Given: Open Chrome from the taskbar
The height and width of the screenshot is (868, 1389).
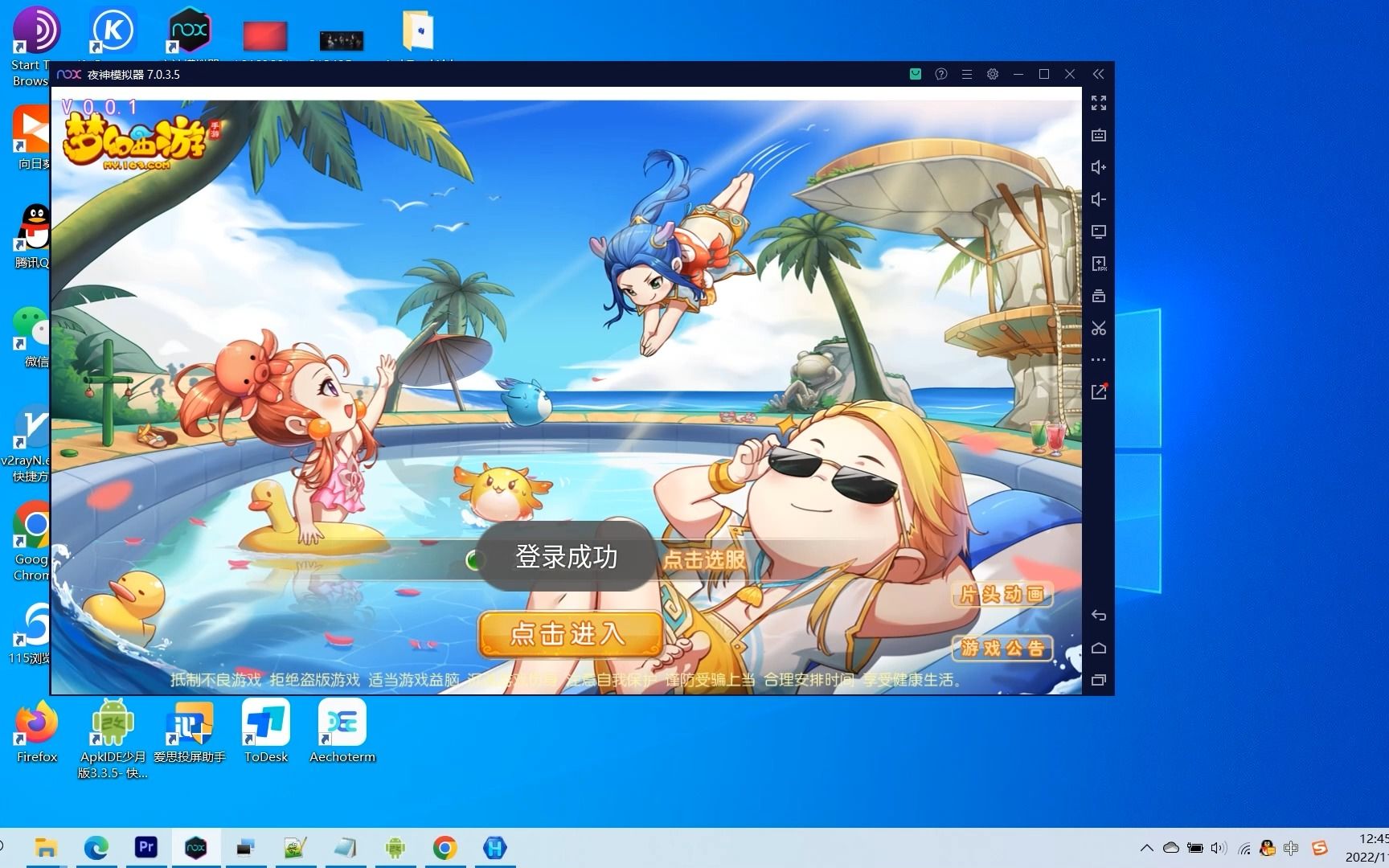Looking at the screenshot, I should tap(445, 848).
